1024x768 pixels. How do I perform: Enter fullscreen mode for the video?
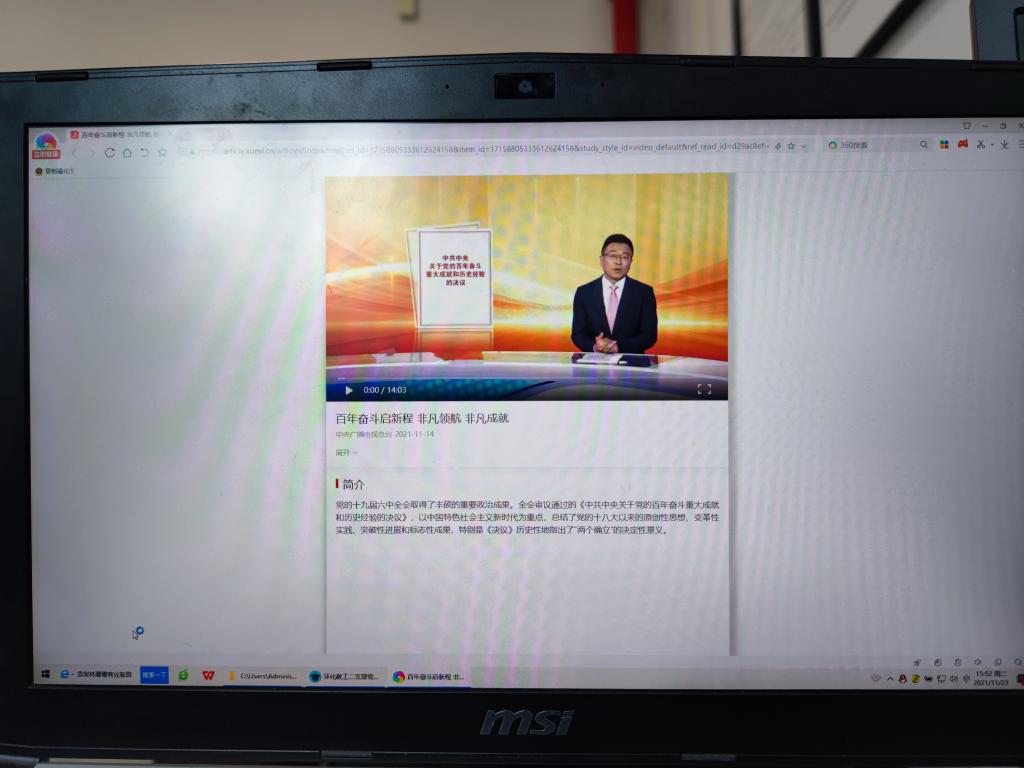704,389
